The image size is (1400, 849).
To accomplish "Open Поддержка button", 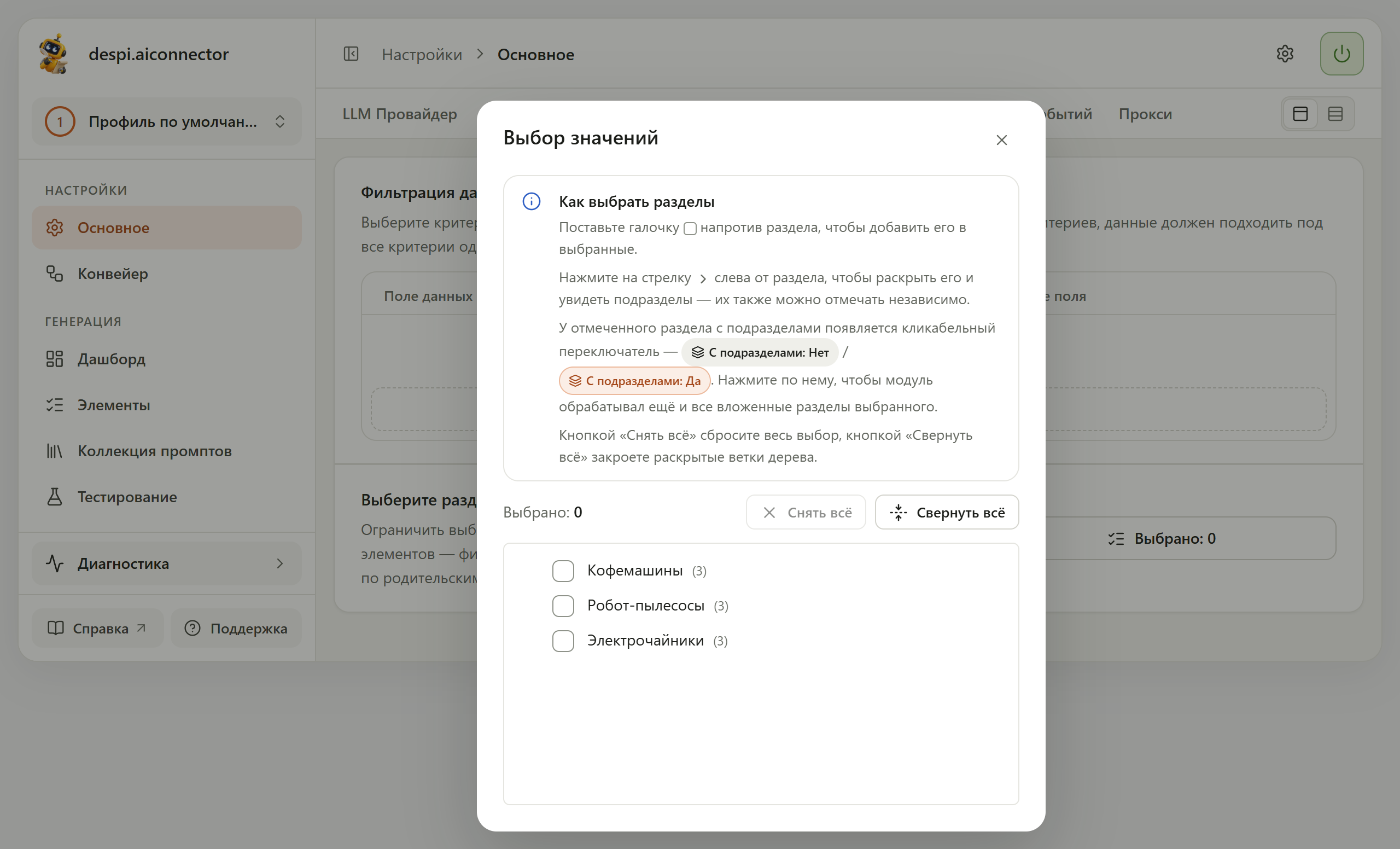I will [236, 628].
